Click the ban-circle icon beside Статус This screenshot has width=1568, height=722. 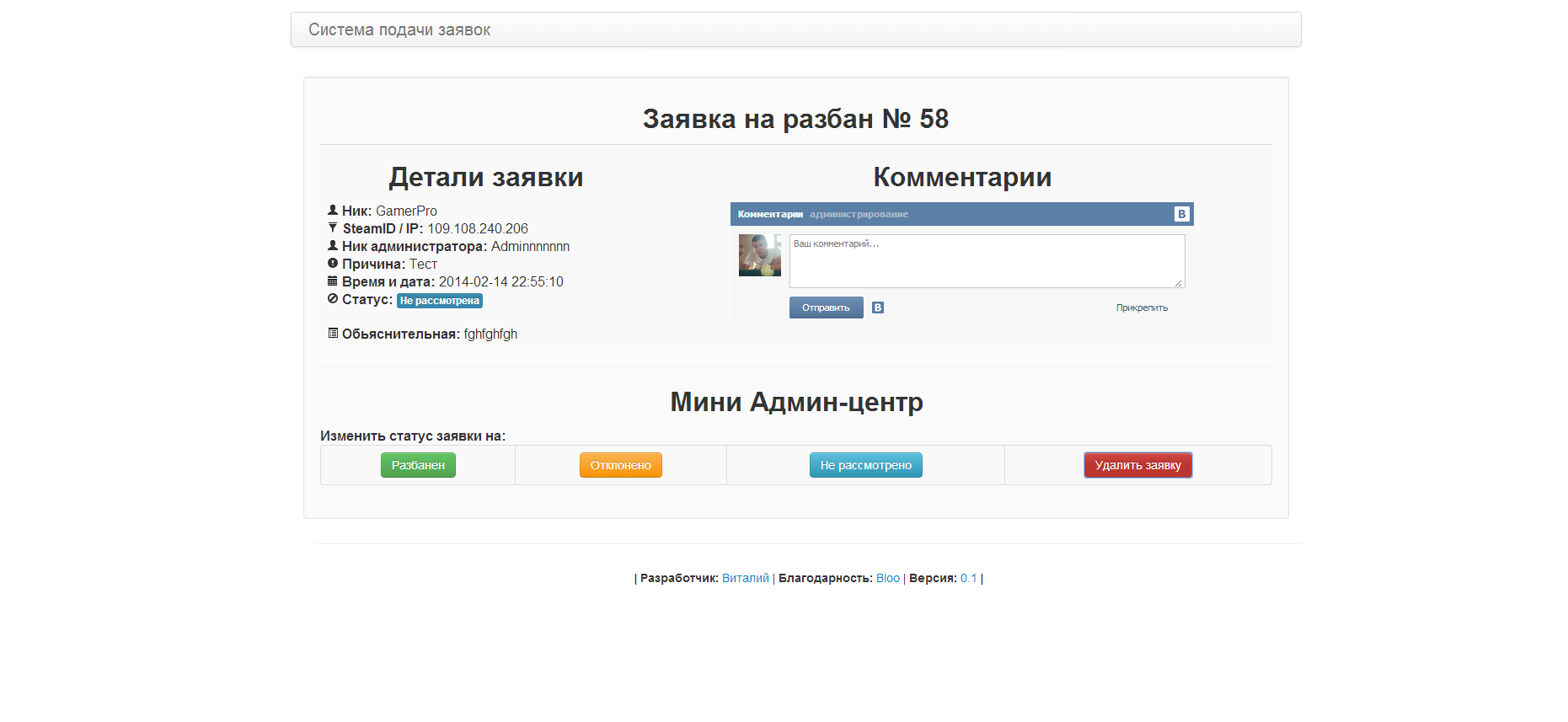[x=333, y=299]
